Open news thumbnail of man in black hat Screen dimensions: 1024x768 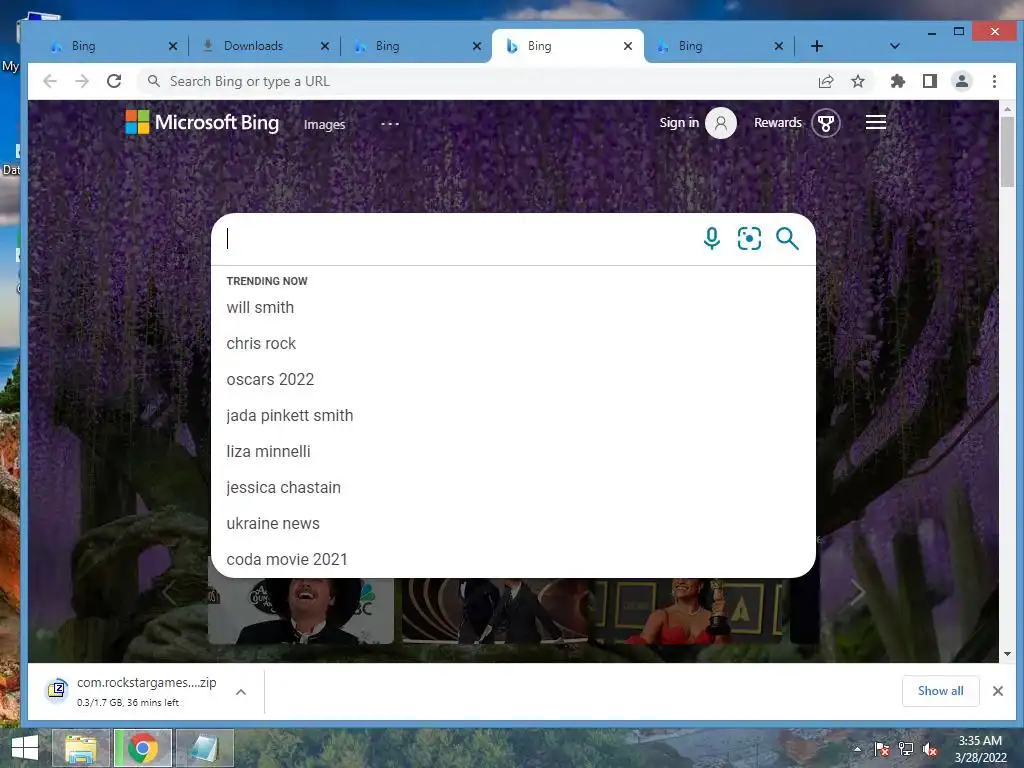coord(301,611)
